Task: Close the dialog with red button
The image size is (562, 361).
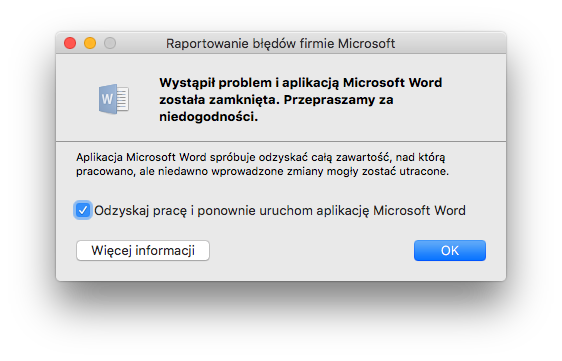Action: 70,43
